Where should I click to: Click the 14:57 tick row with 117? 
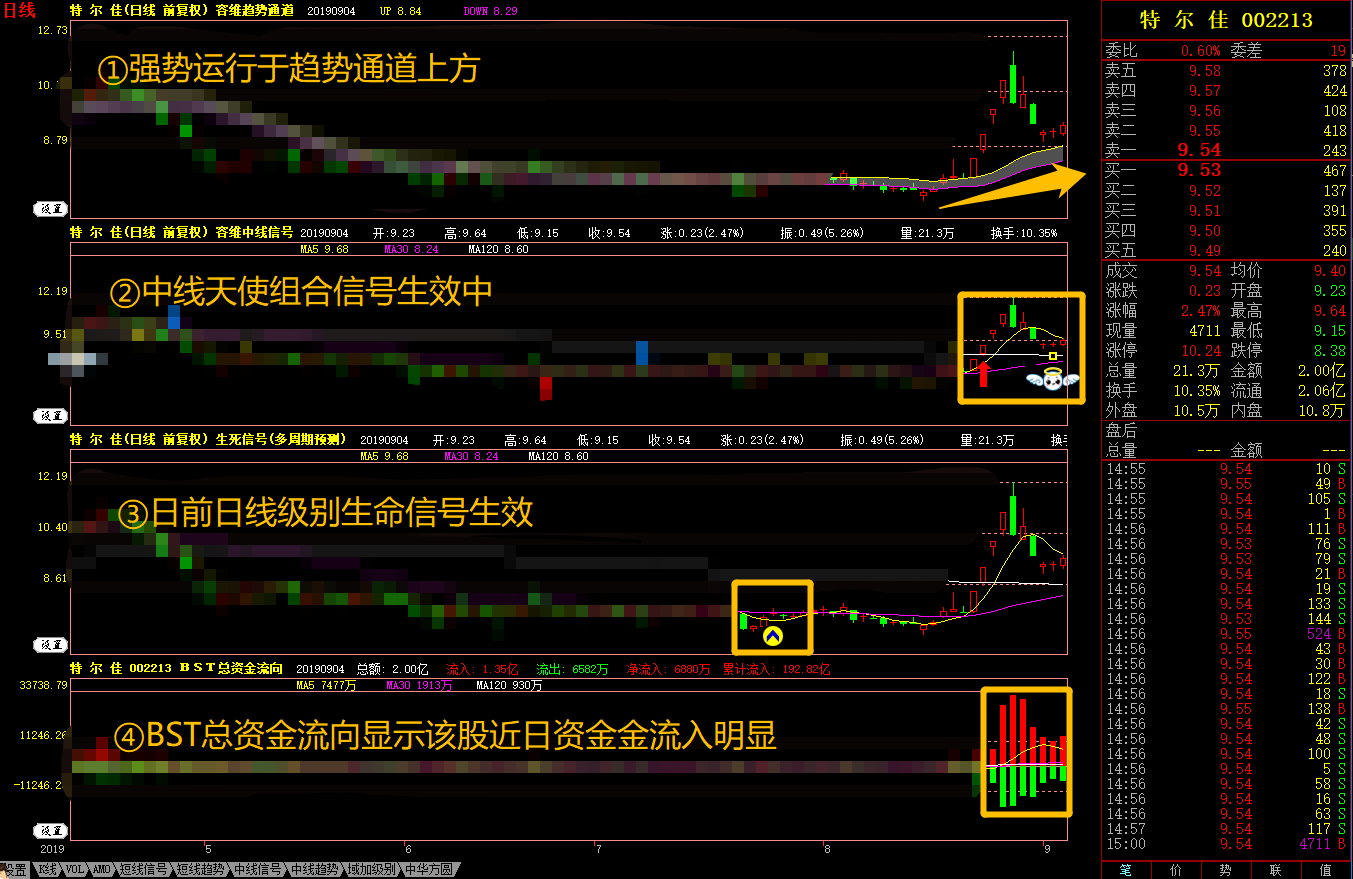coord(1226,829)
